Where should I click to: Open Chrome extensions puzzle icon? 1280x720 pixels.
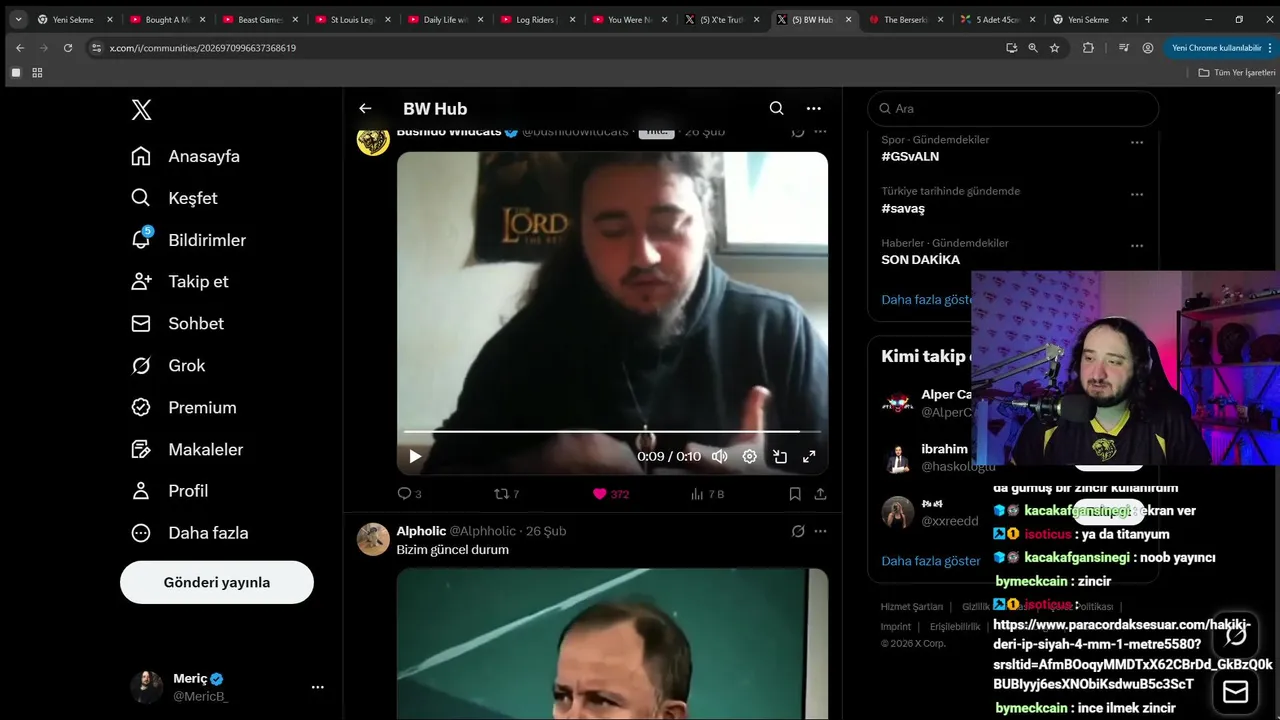point(1088,47)
